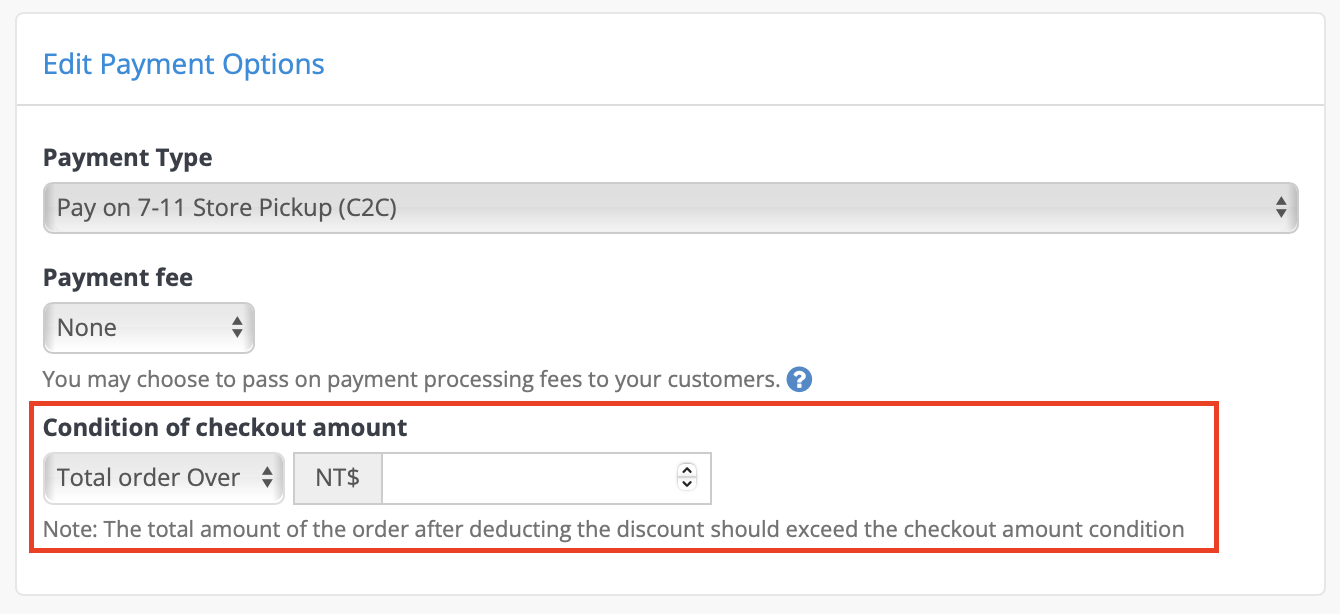The width and height of the screenshot is (1340, 614).
Task: Click the up/down arrows on Payment fee select
Action: [237, 328]
